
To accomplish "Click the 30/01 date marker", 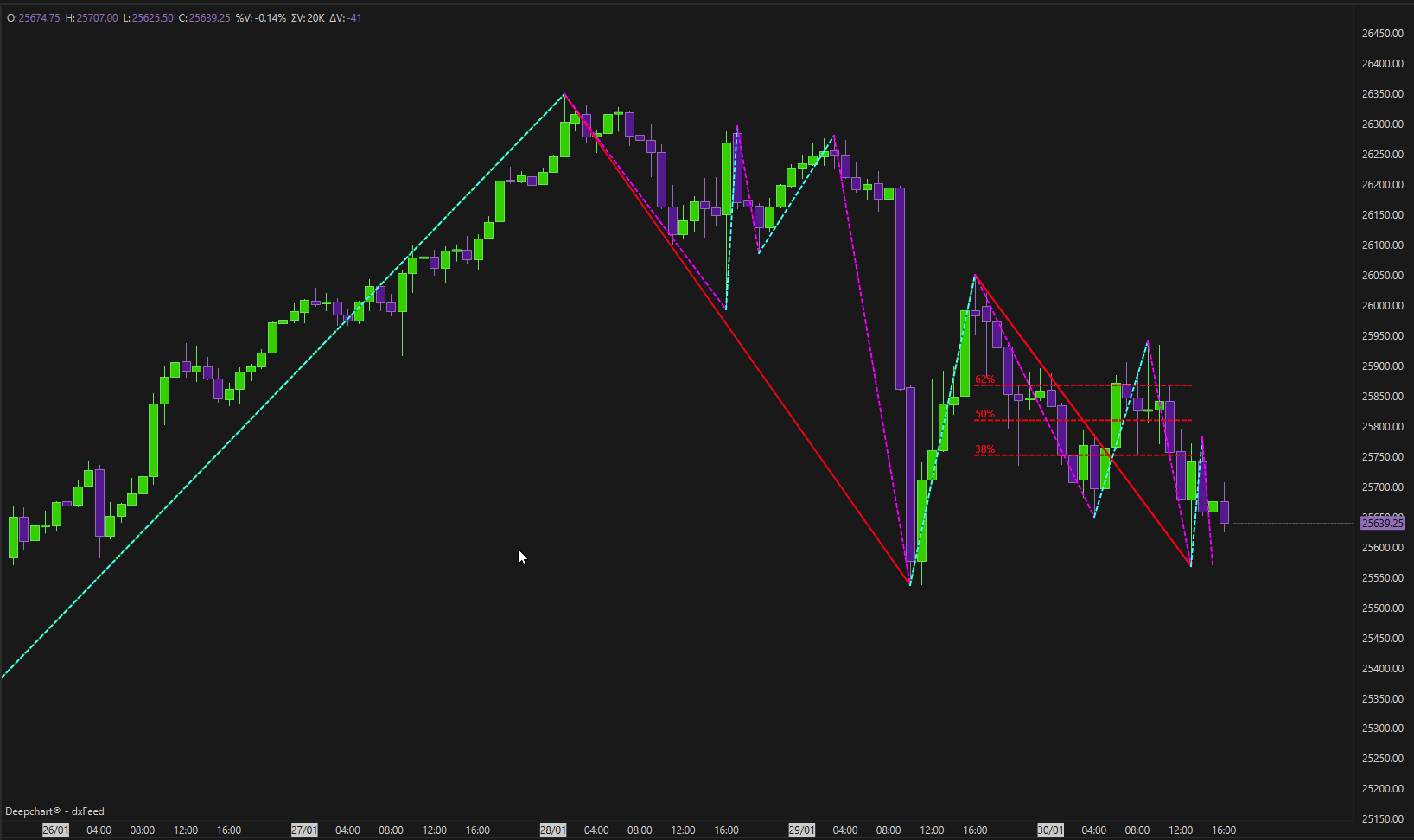I will point(1050,830).
